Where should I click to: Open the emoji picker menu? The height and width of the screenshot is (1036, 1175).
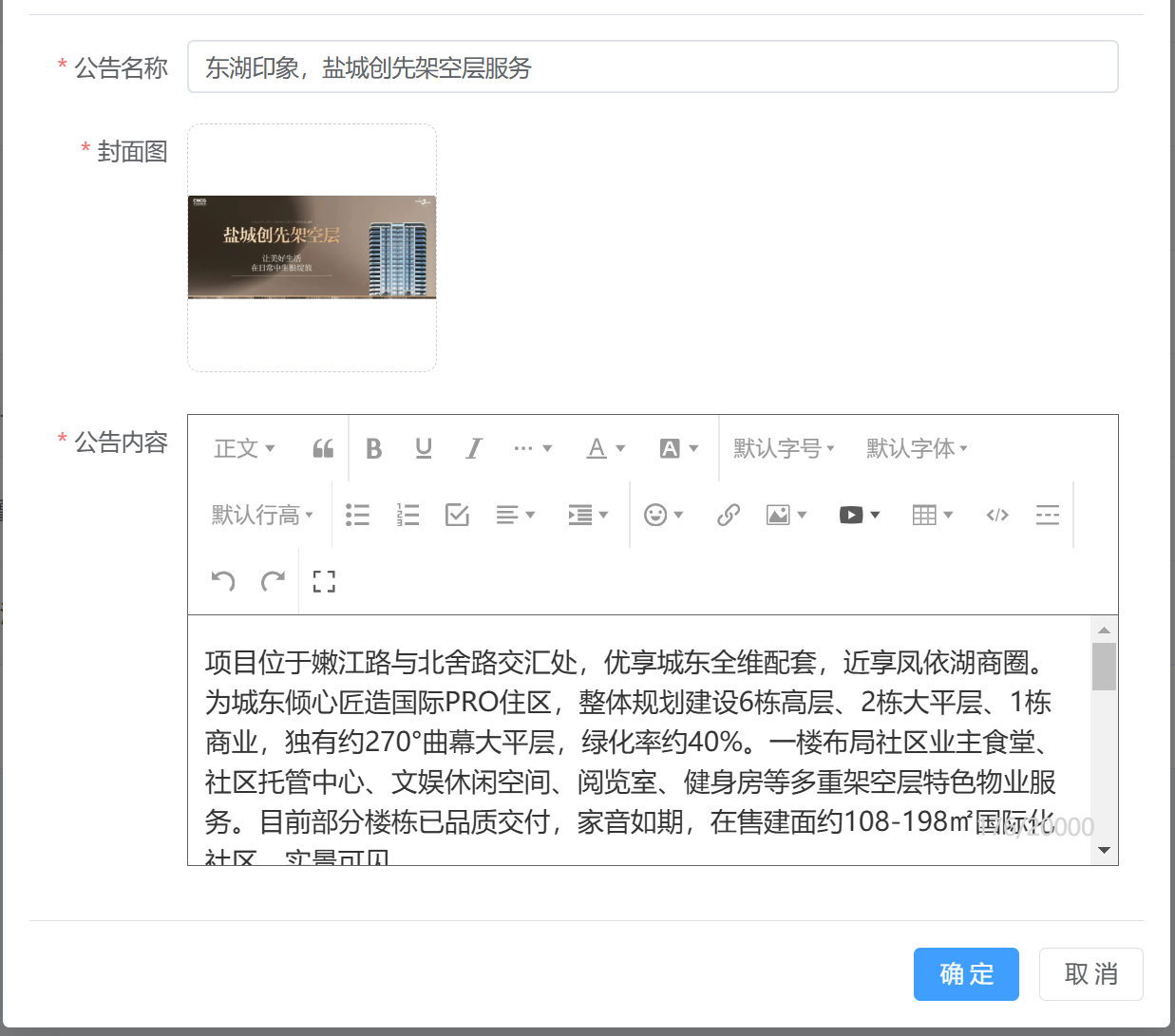[663, 515]
